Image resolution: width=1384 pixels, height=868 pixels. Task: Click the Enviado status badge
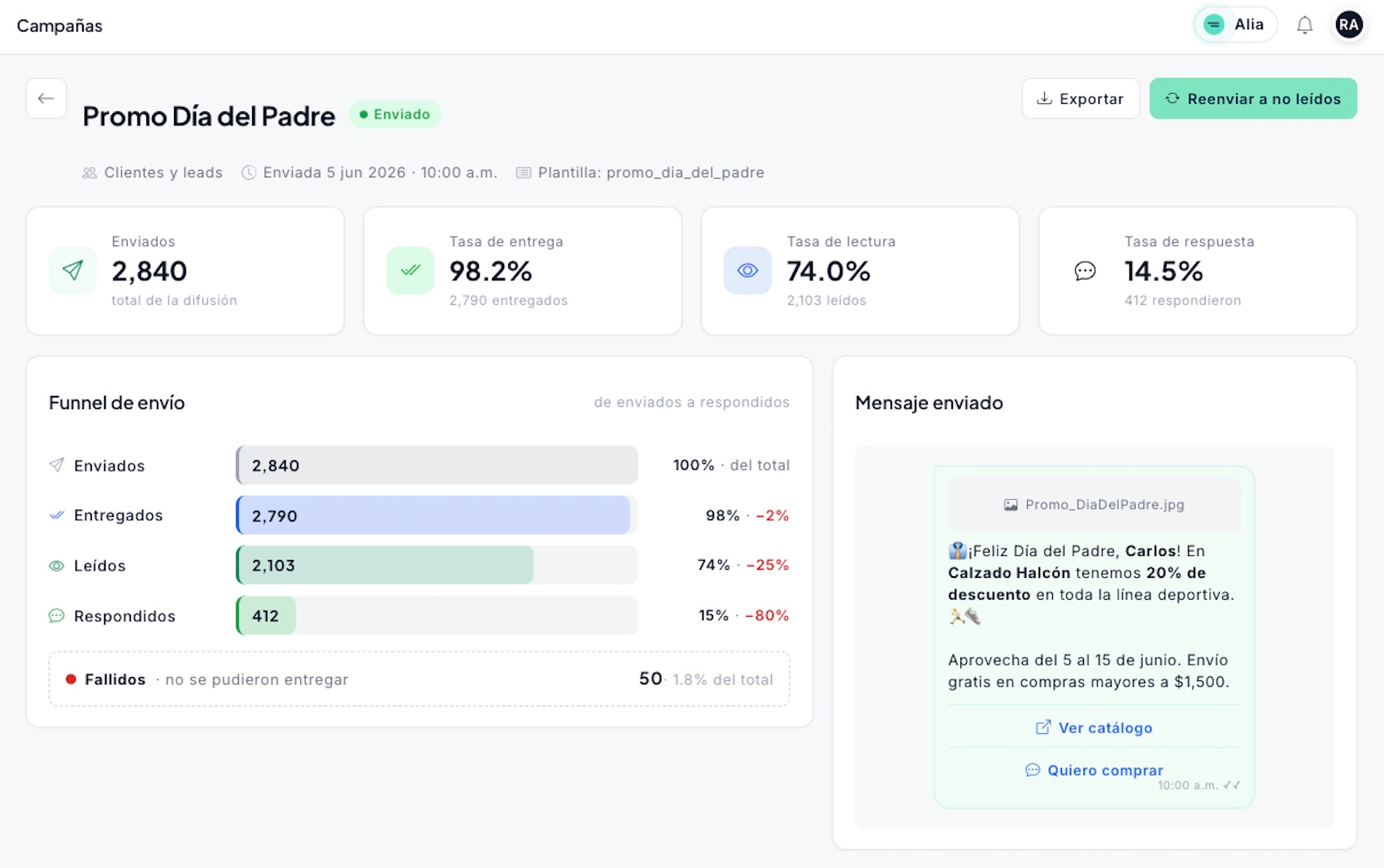click(395, 115)
